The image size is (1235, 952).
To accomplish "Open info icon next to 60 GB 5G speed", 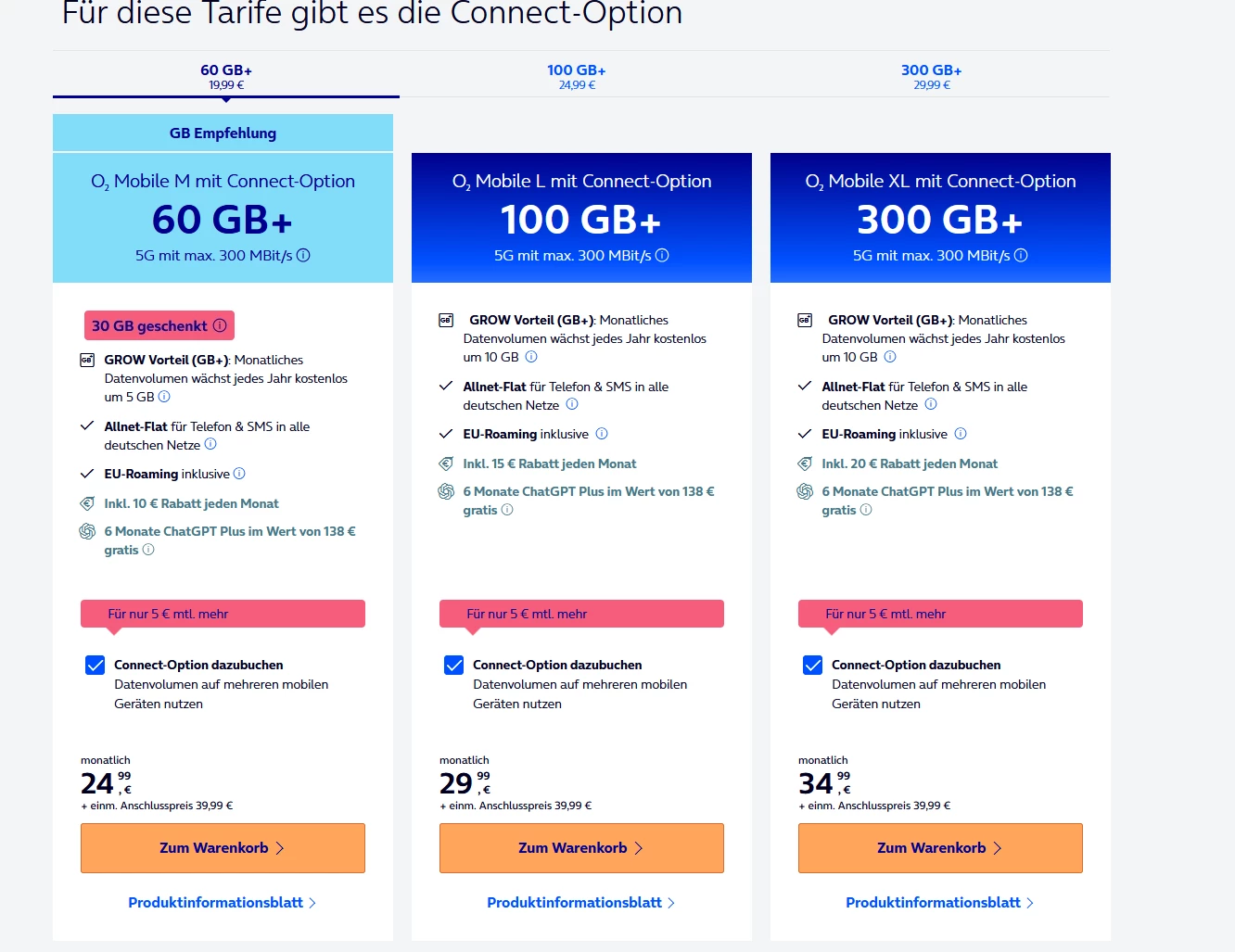I will (x=303, y=255).
